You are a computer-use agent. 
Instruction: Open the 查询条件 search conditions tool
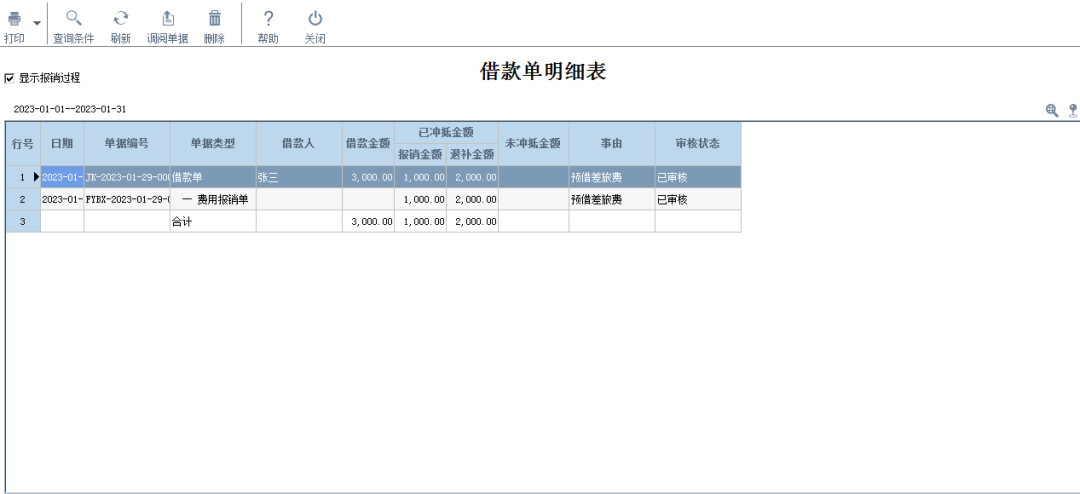[x=73, y=19]
